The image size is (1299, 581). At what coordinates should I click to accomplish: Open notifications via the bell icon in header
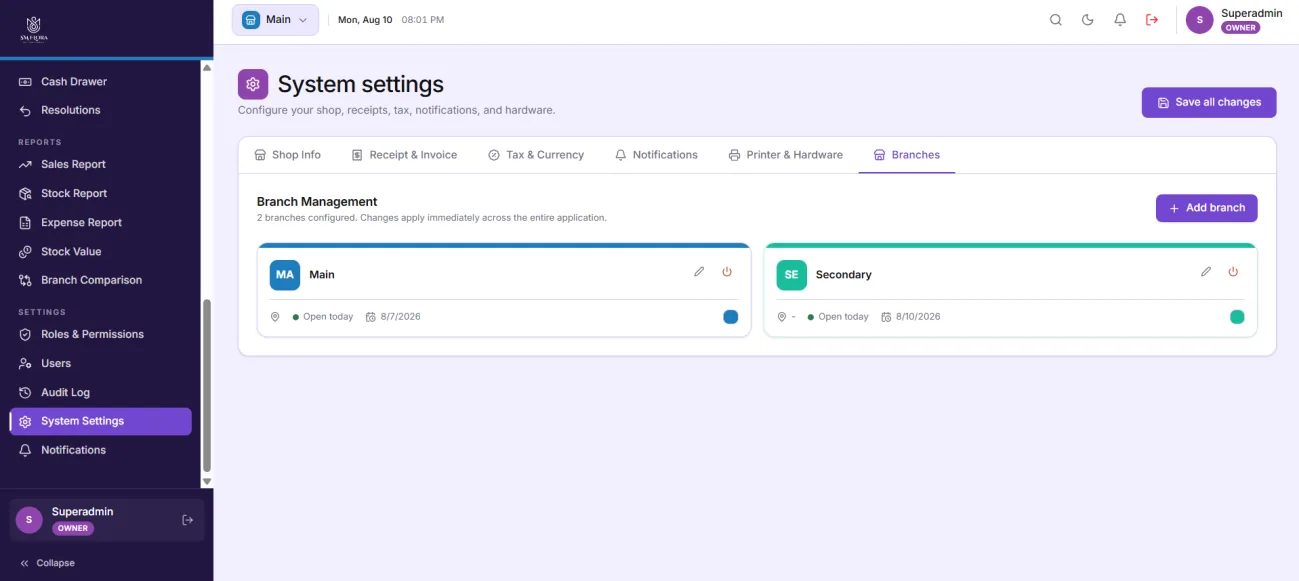(1120, 20)
